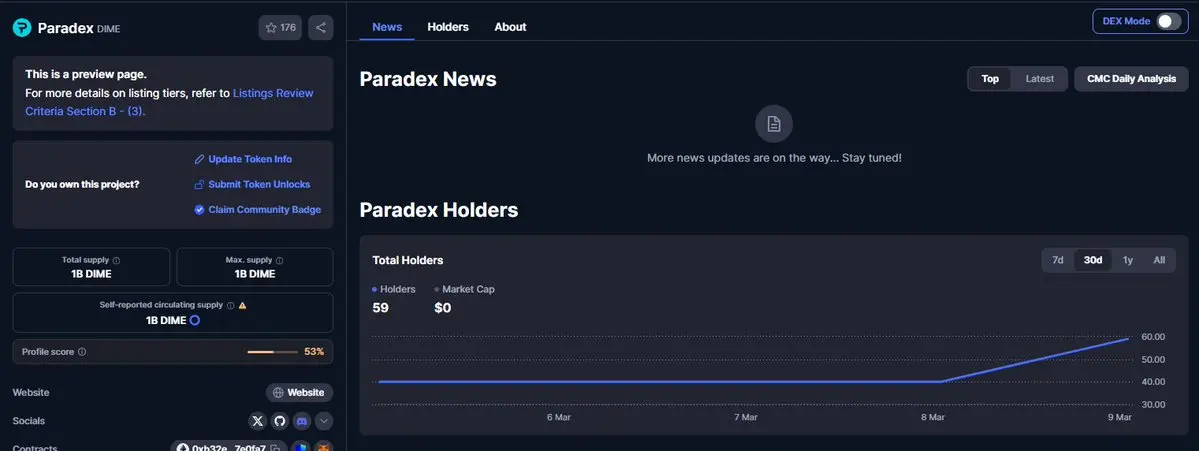1199x451 pixels.
Task: Select 1y holders chart range
Action: [1128, 260]
